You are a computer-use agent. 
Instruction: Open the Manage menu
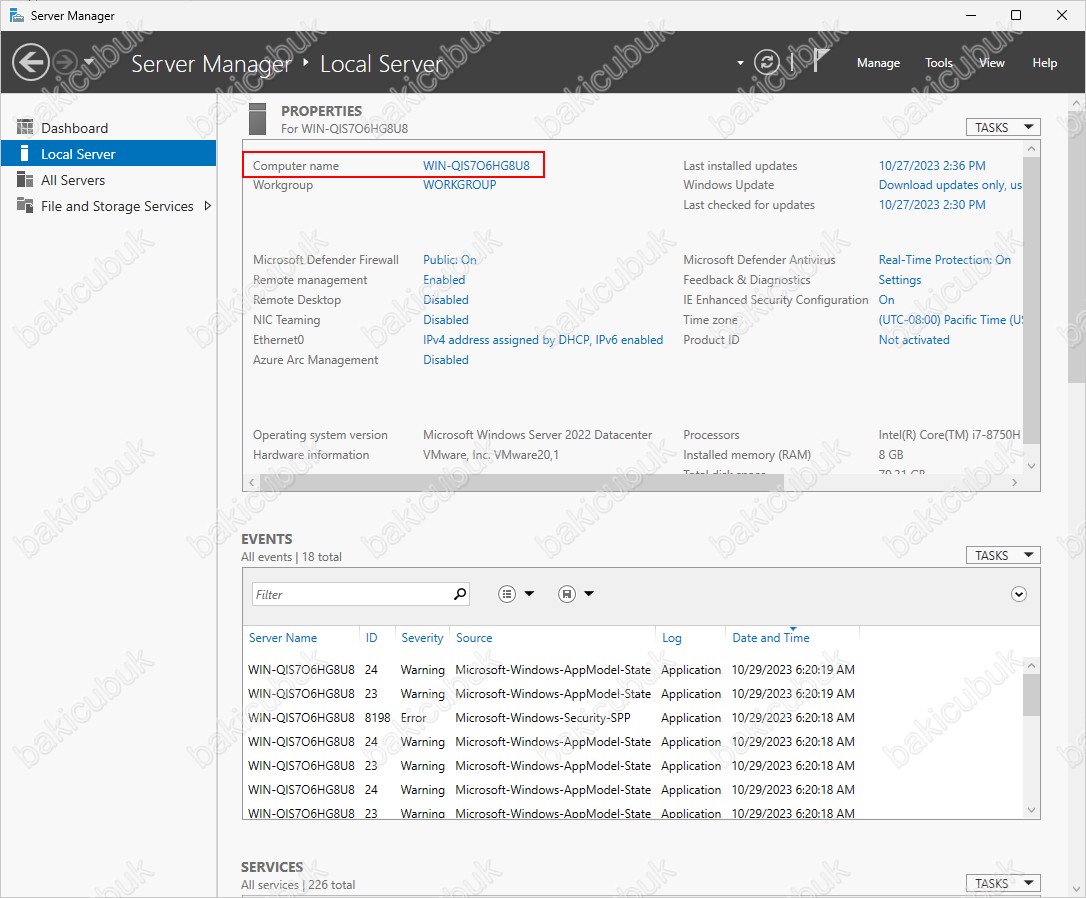pyautogui.click(x=878, y=63)
